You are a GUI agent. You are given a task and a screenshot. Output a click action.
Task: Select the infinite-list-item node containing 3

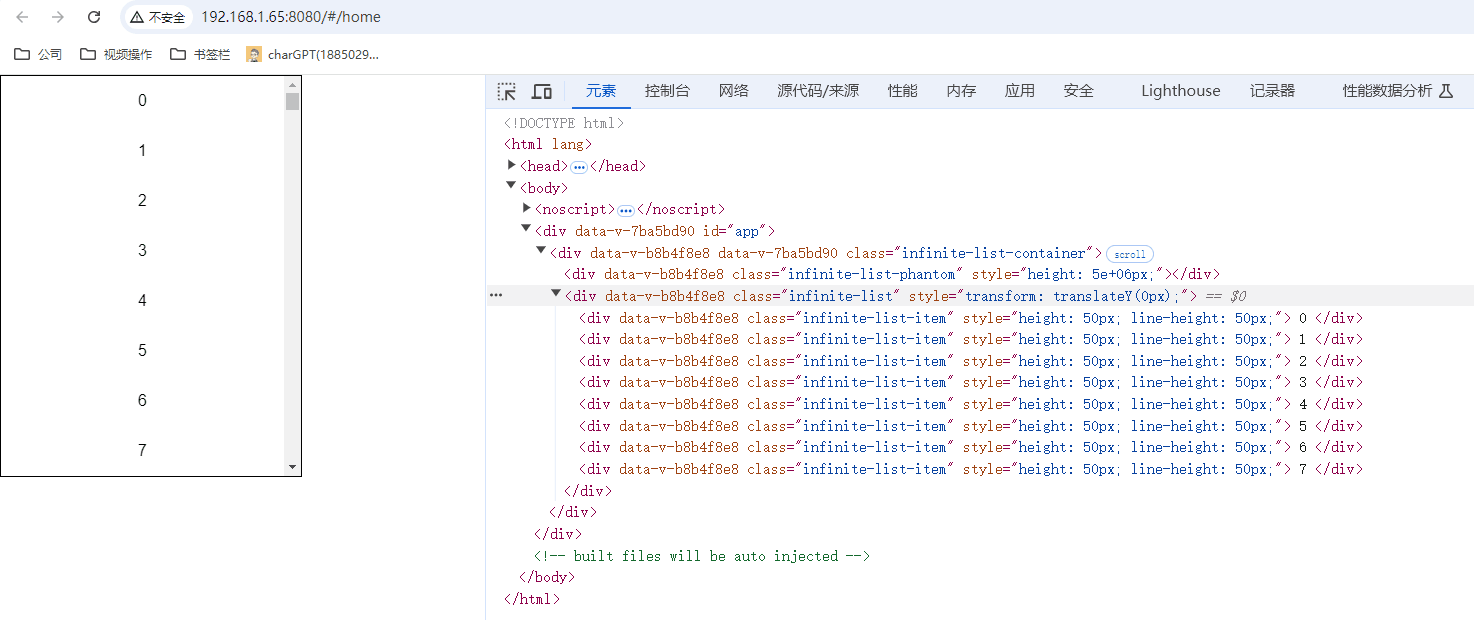point(971,382)
